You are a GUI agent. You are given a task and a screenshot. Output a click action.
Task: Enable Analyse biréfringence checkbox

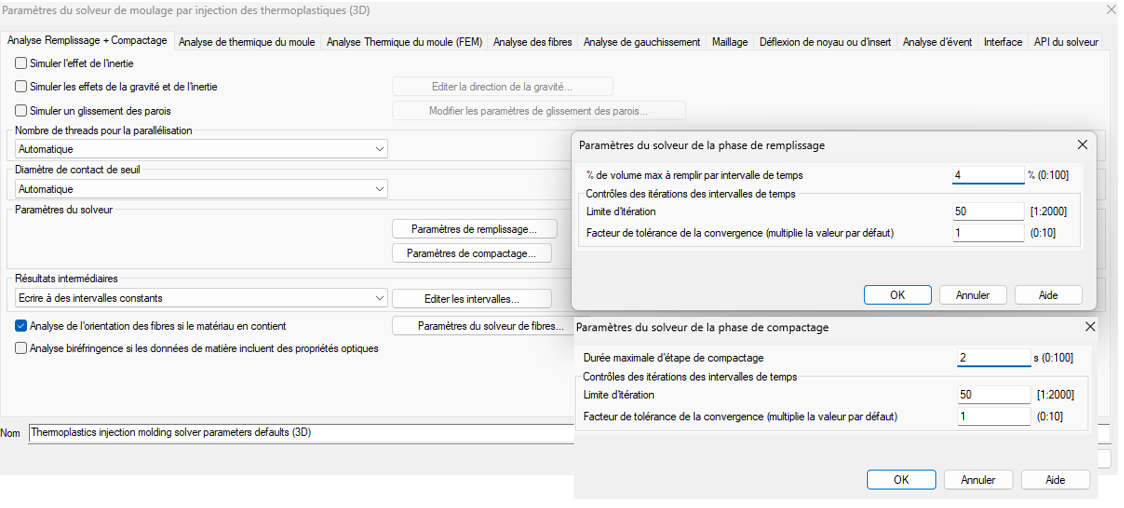(x=22, y=349)
